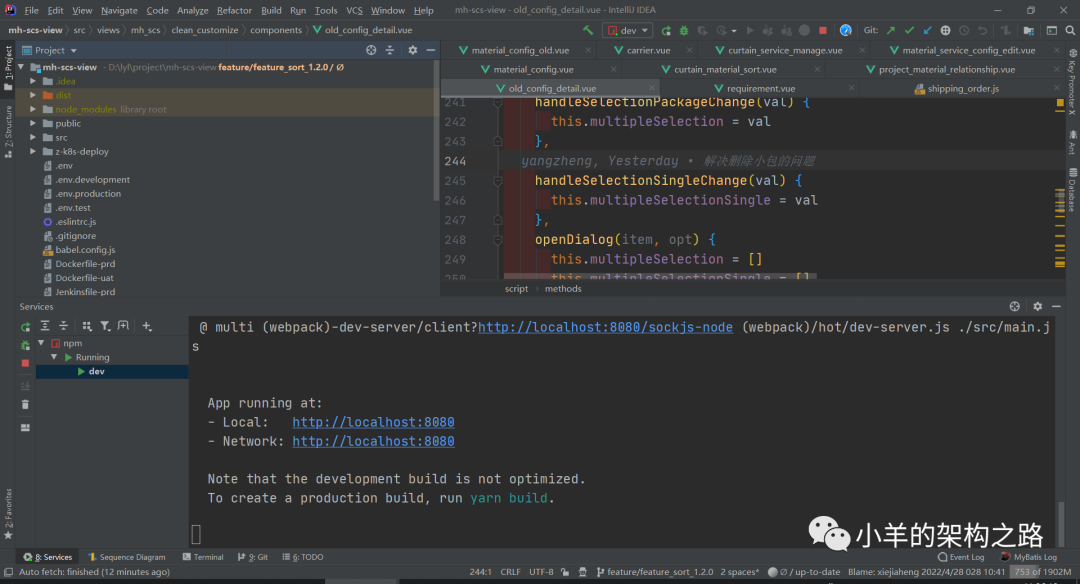Open Project panel gear settings

click(413, 50)
